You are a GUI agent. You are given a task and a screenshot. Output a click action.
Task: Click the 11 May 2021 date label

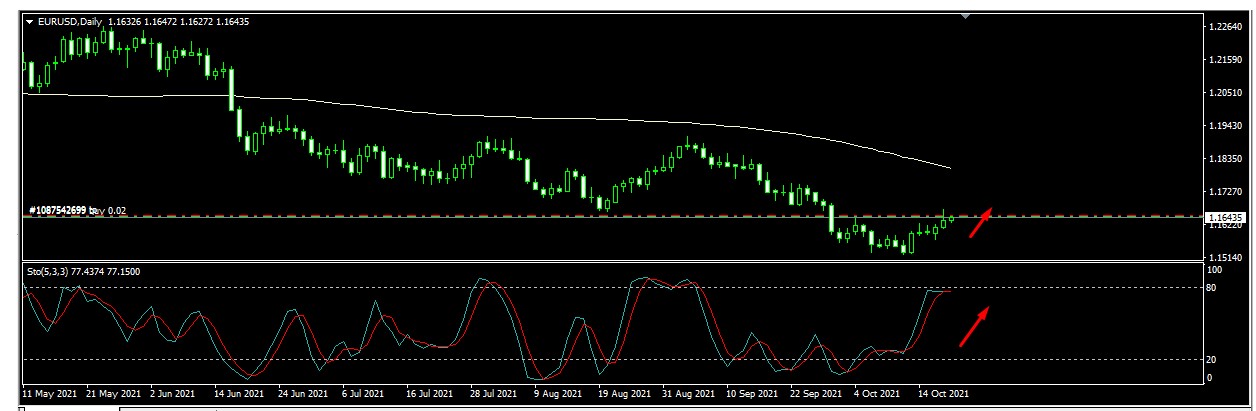(48, 393)
